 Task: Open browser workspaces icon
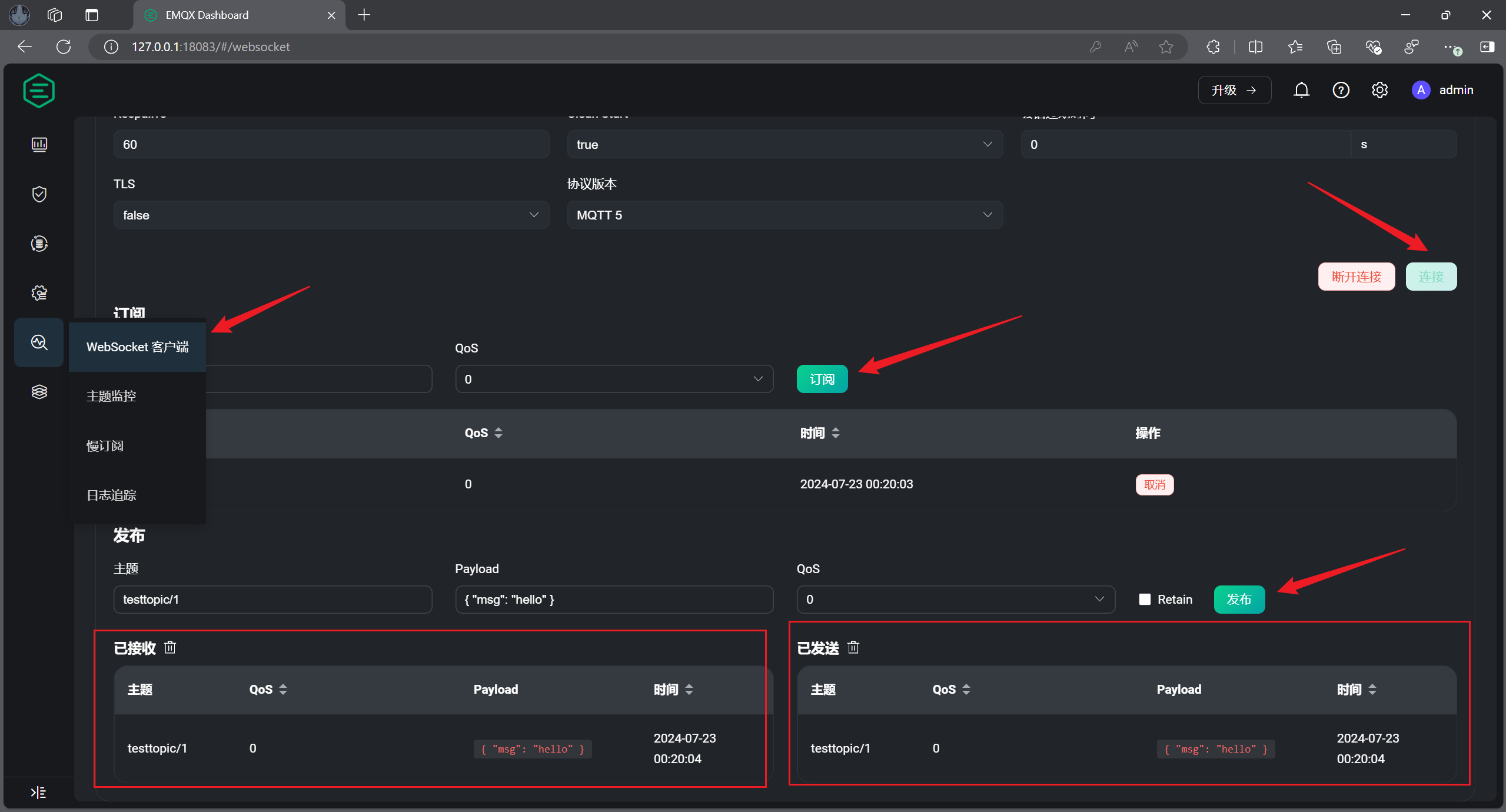(x=54, y=15)
